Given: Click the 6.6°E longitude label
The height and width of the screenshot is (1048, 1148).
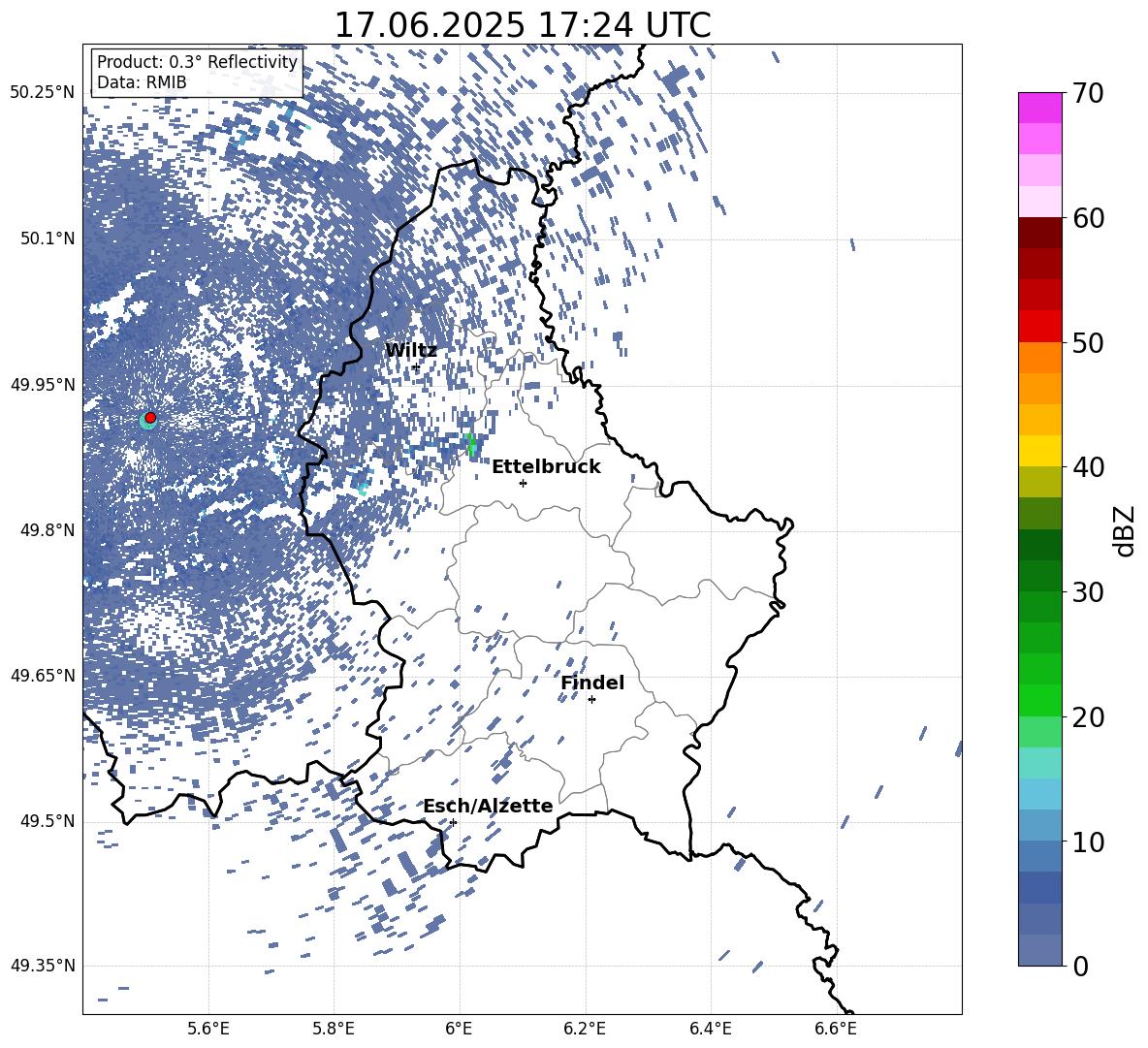Looking at the screenshot, I should click(x=836, y=1029).
